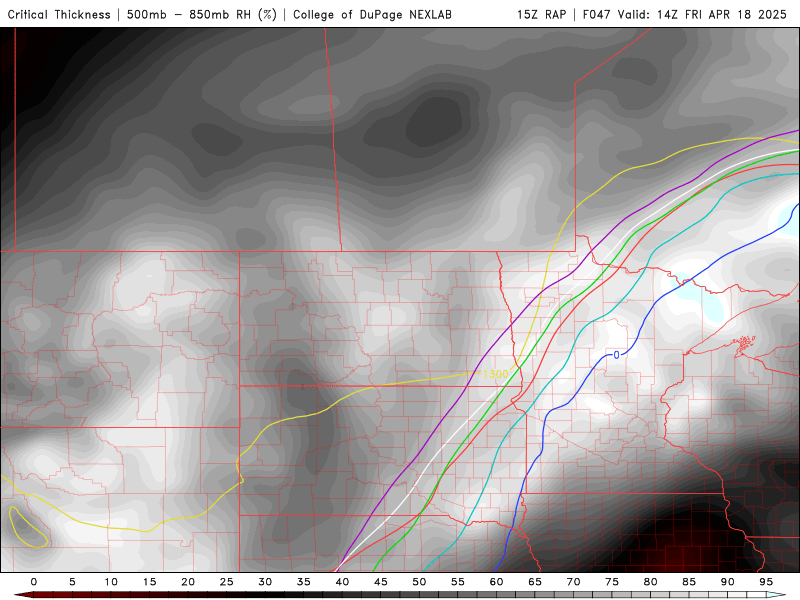Click the colorbar tick label "95"
The image size is (800, 600).
(766, 582)
